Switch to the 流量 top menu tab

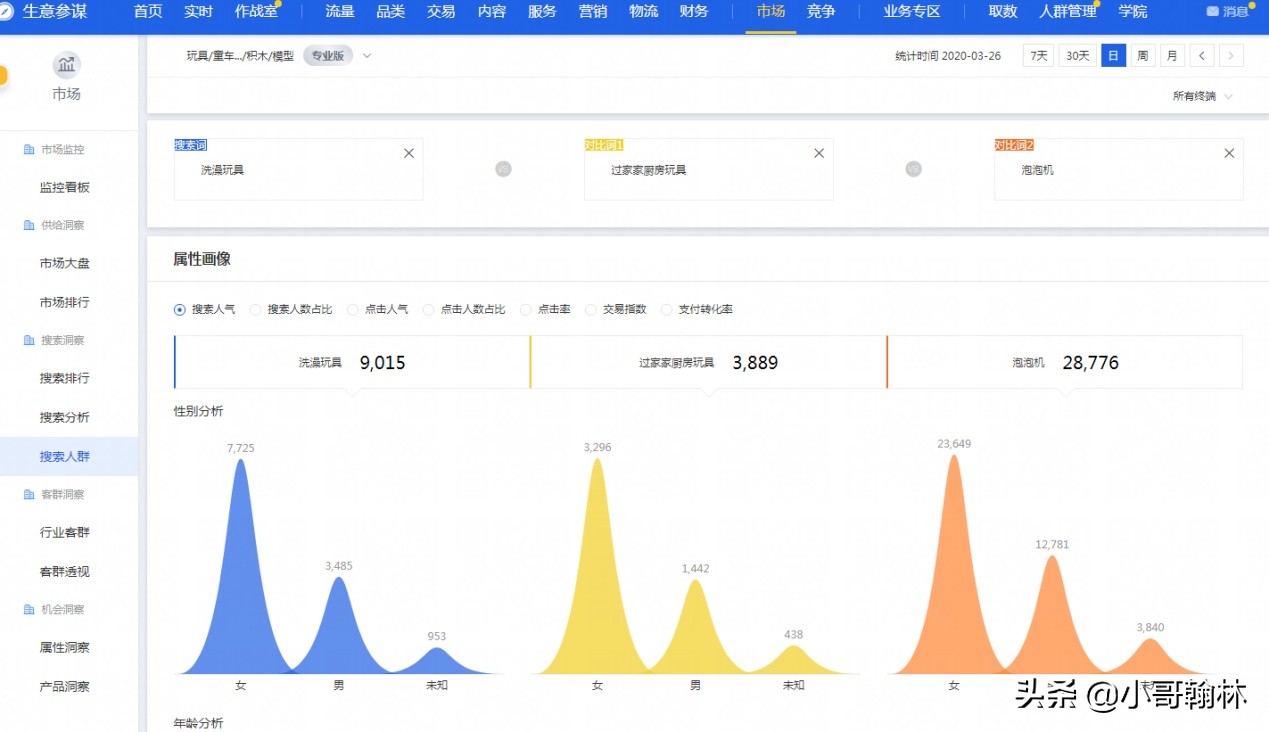click(x=340, y=12)
